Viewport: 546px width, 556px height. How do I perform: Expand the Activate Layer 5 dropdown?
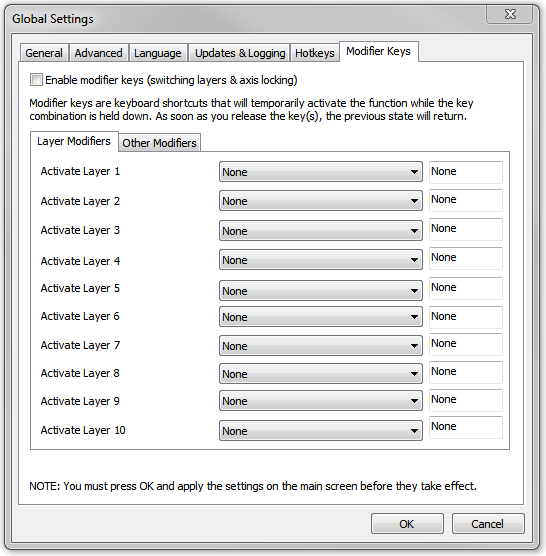click(321, 291)
